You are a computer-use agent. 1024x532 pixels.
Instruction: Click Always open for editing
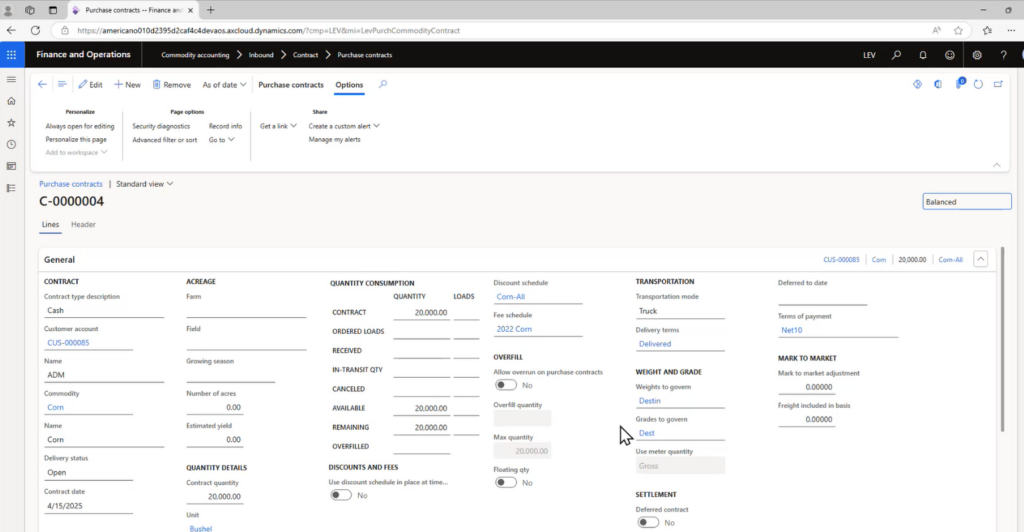point(80,126)
